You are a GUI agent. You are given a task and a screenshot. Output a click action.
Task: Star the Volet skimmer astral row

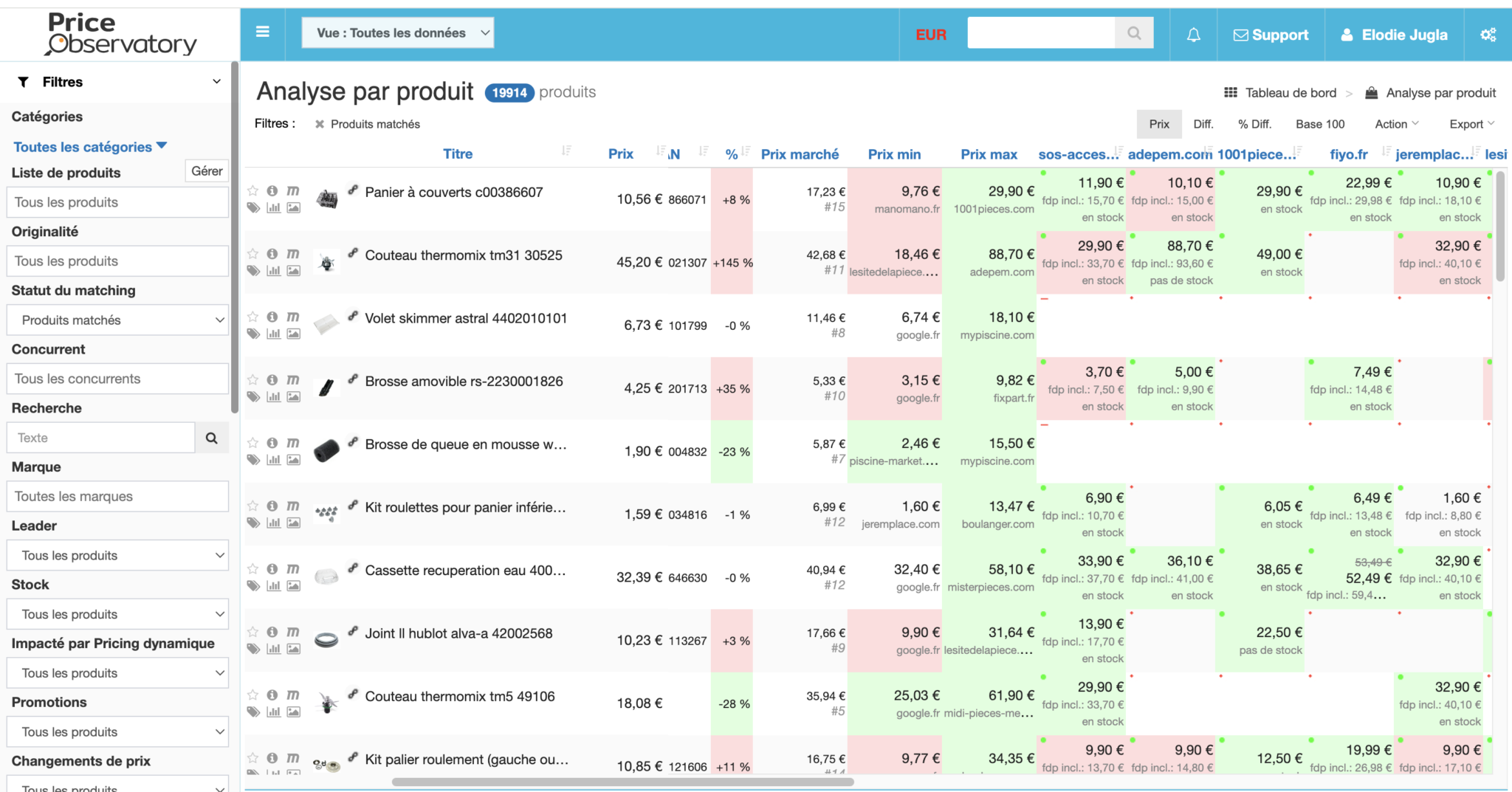click(253, 317)
